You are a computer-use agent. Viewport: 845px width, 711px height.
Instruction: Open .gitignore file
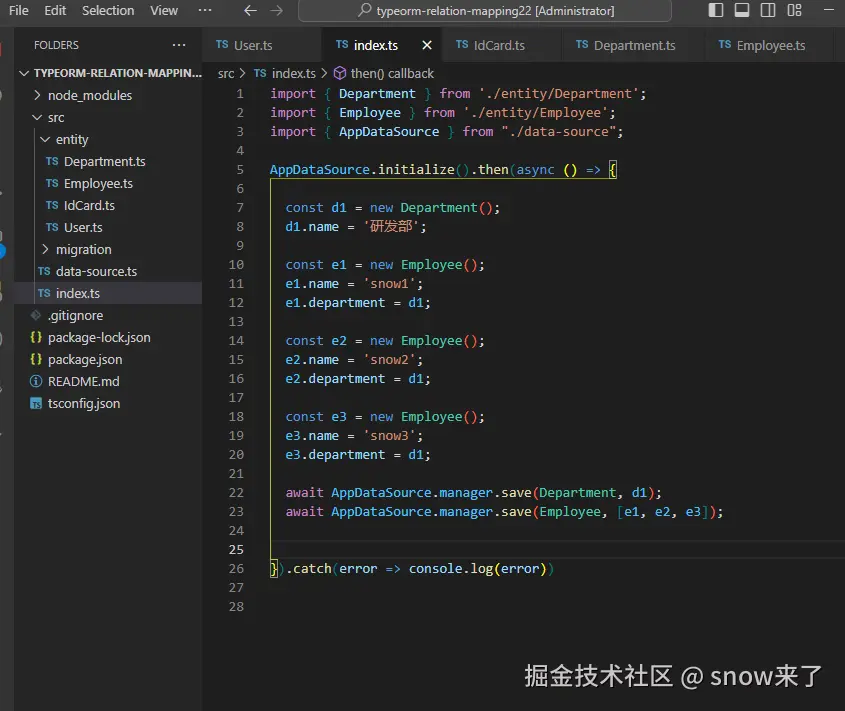pyautogui.click(x=108, y=315)
